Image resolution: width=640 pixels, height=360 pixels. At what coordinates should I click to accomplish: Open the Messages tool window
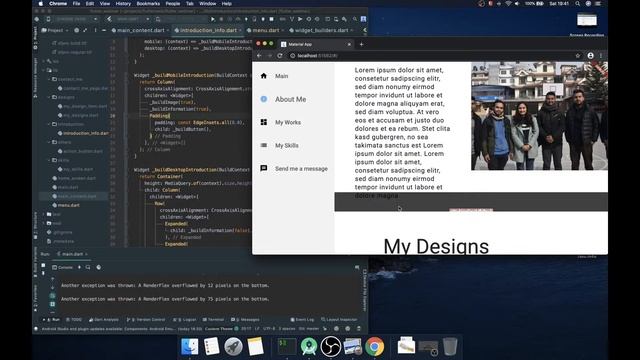point(245,320)
